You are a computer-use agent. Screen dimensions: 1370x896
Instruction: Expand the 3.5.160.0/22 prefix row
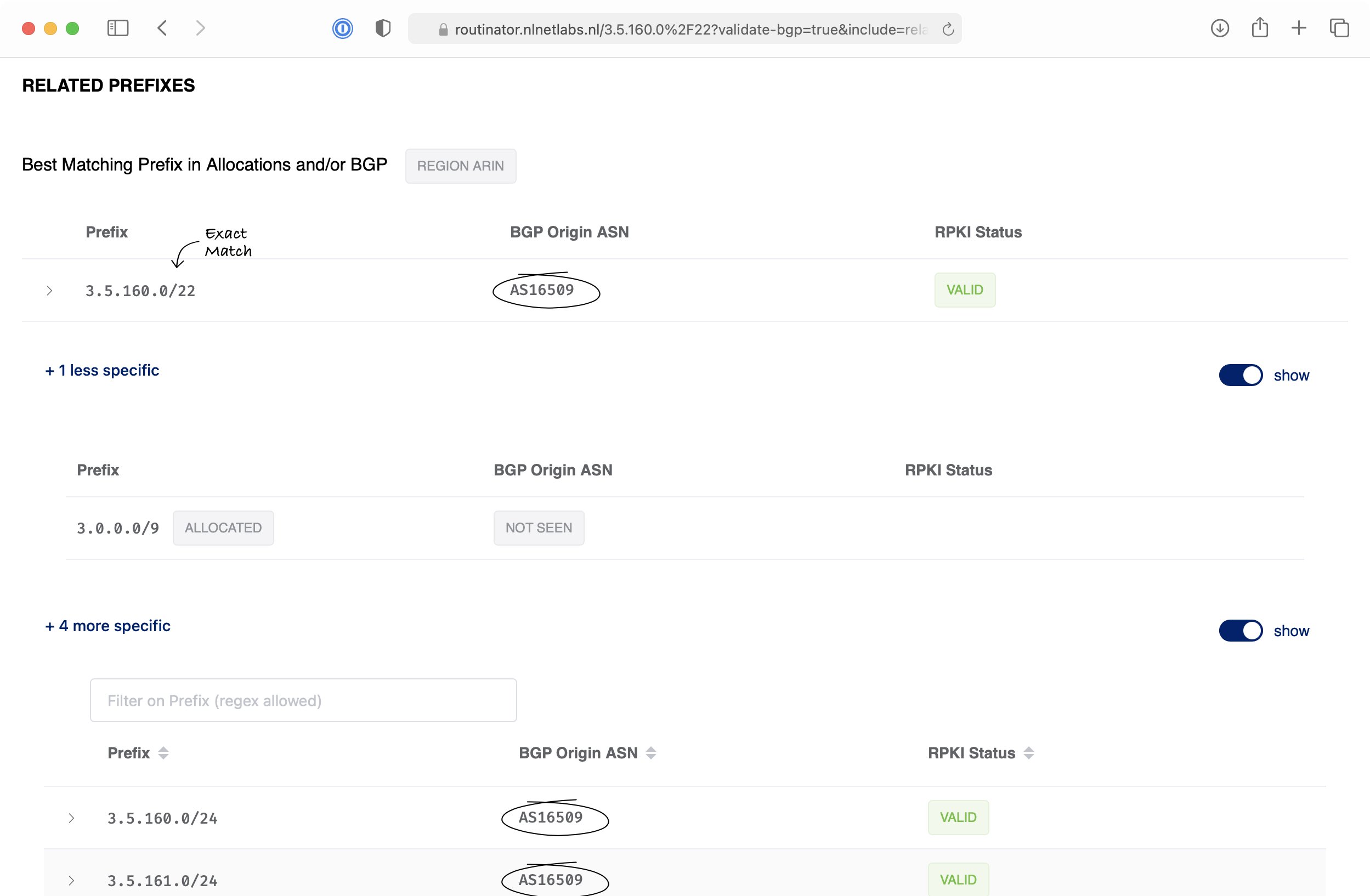point(49,291)
